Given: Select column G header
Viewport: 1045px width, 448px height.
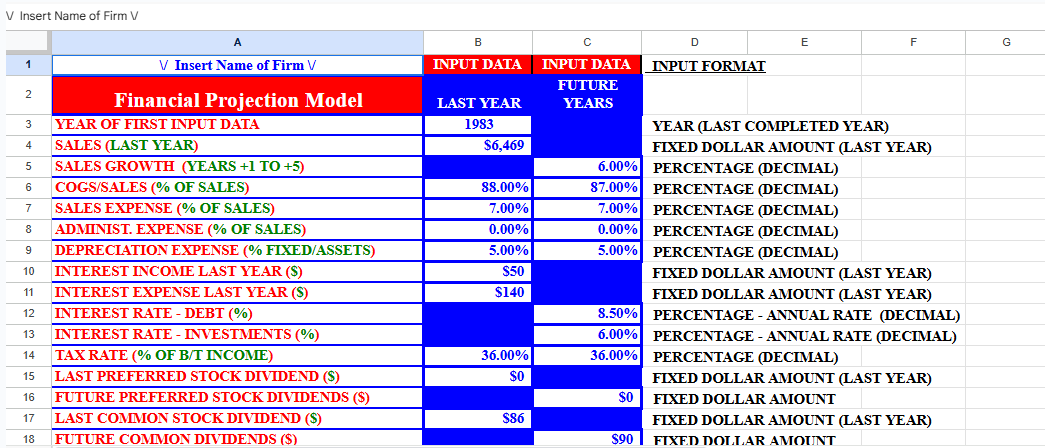Looking at the screenshot, I should click(x=1005, y=42).
